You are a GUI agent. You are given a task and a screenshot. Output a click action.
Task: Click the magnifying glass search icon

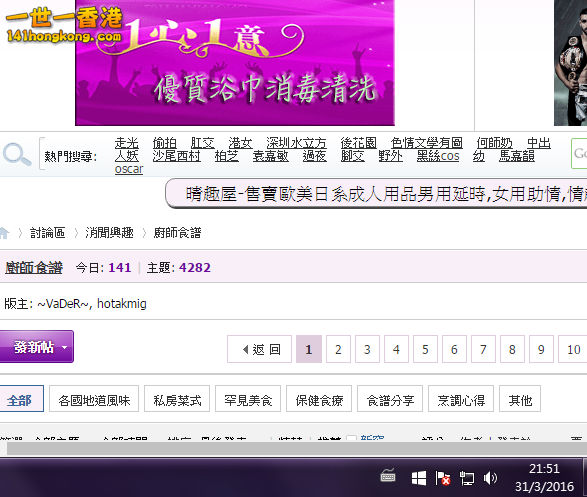point(16,154)
